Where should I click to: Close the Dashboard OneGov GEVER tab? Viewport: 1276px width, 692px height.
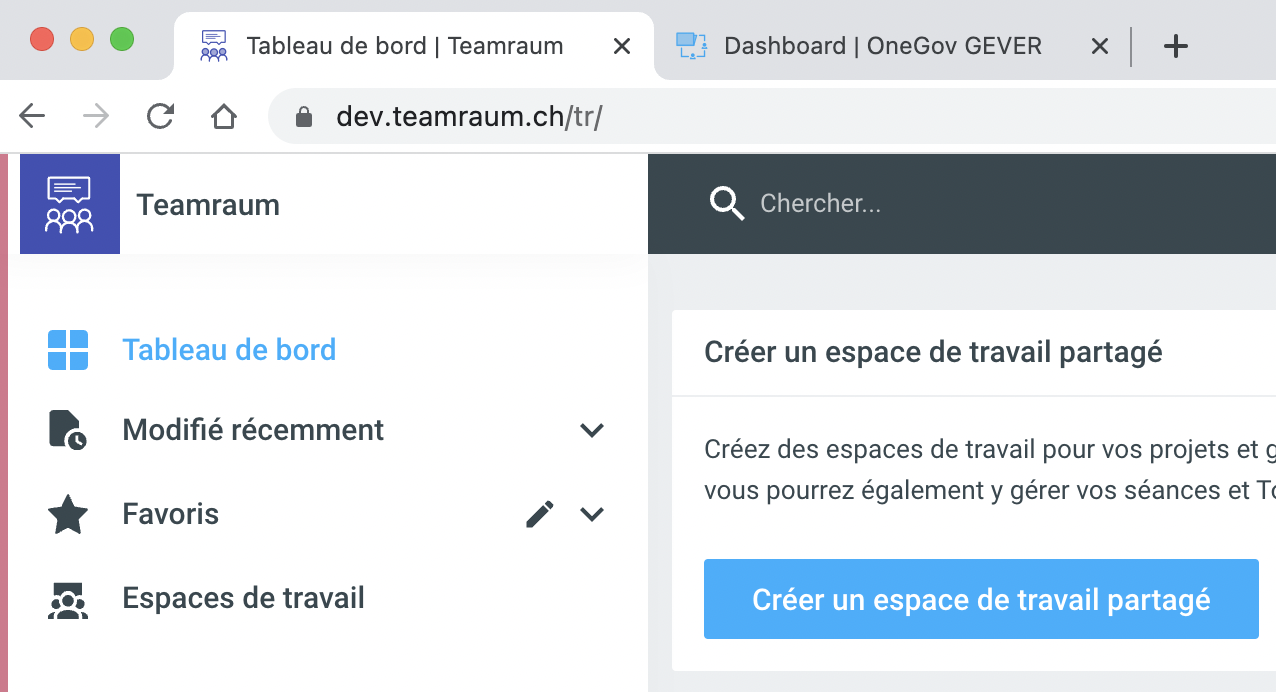point(1099,46)
